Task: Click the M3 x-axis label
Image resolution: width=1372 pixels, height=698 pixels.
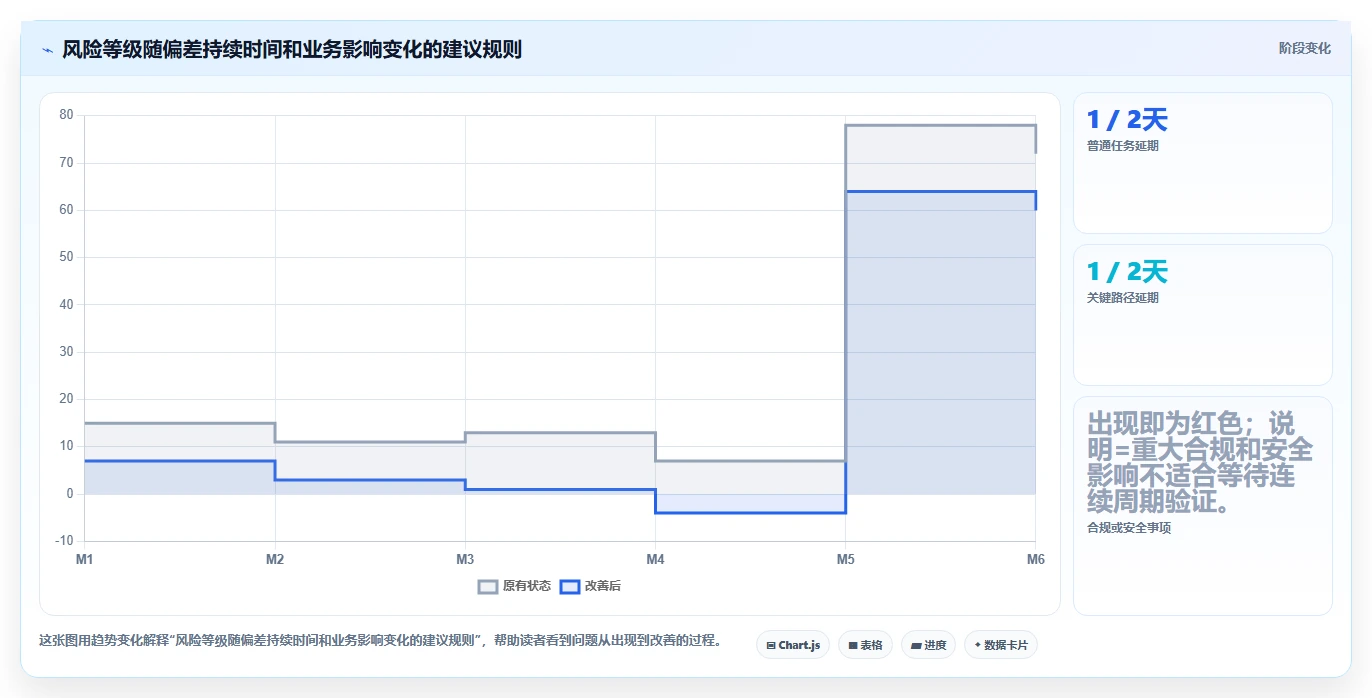Action: point(465,559)
